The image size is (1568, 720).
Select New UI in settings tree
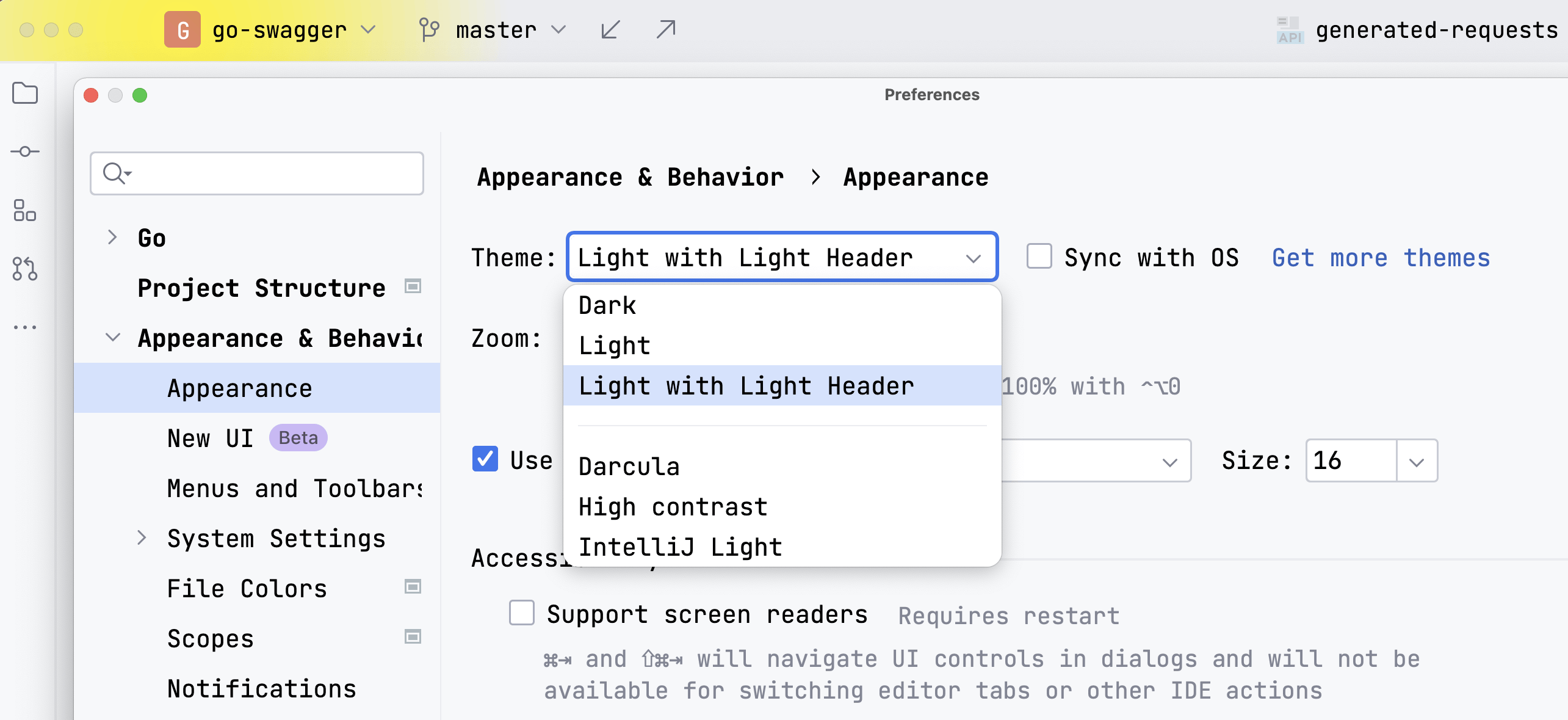(x=211, y=438)
